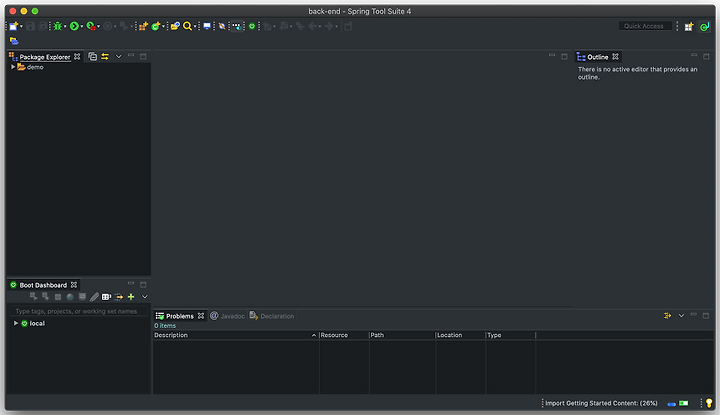Click Boot Dashboard open console icon
Image resolution: width=720 pixels, height=415 pixels.
(82, 297)
